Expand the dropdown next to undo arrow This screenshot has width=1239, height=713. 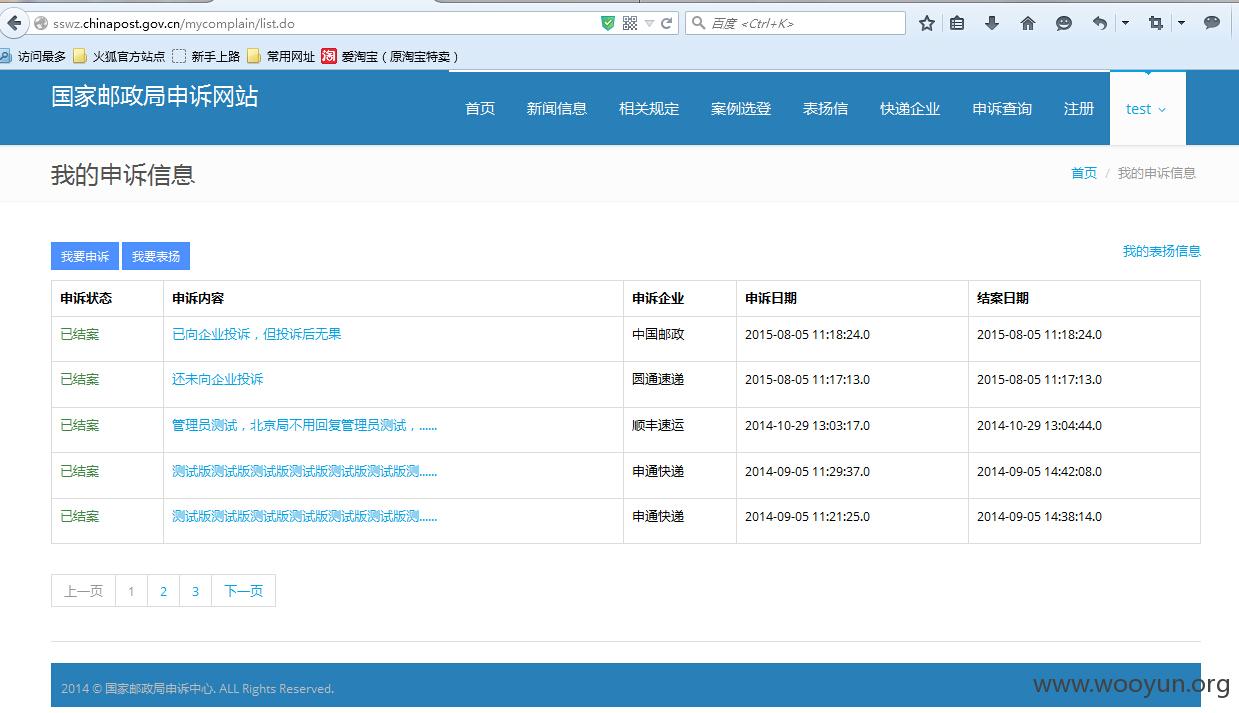click(x=1125, y=23)
